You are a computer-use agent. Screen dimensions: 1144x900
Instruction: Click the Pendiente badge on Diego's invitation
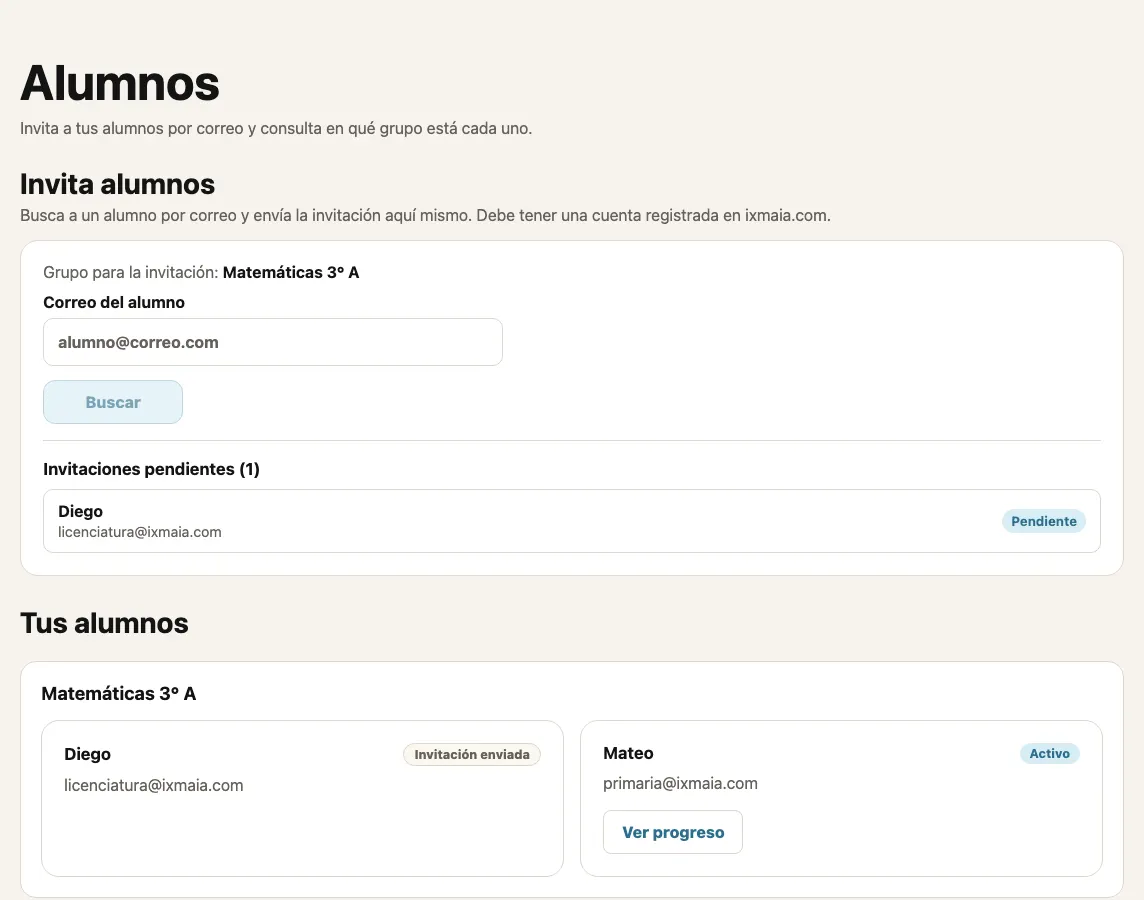click(x=1043, y=521)
